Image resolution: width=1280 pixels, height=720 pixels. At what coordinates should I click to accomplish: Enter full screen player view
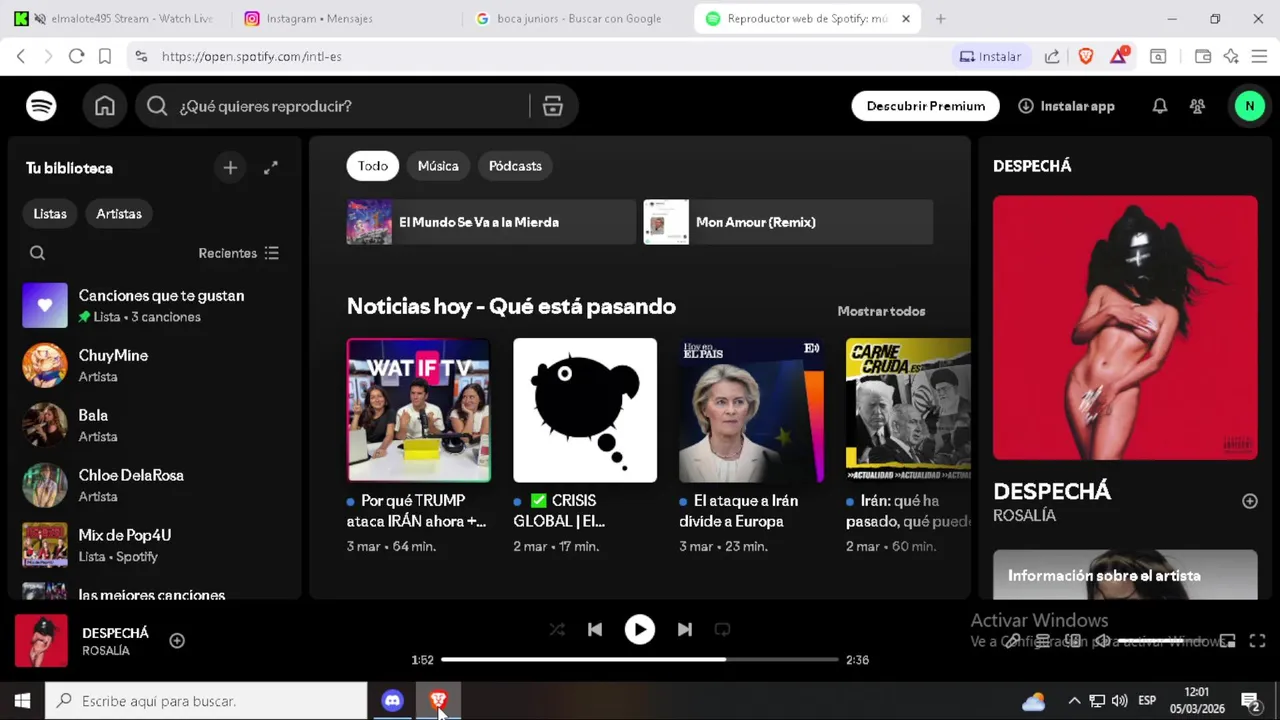[x=1258, y=641]
